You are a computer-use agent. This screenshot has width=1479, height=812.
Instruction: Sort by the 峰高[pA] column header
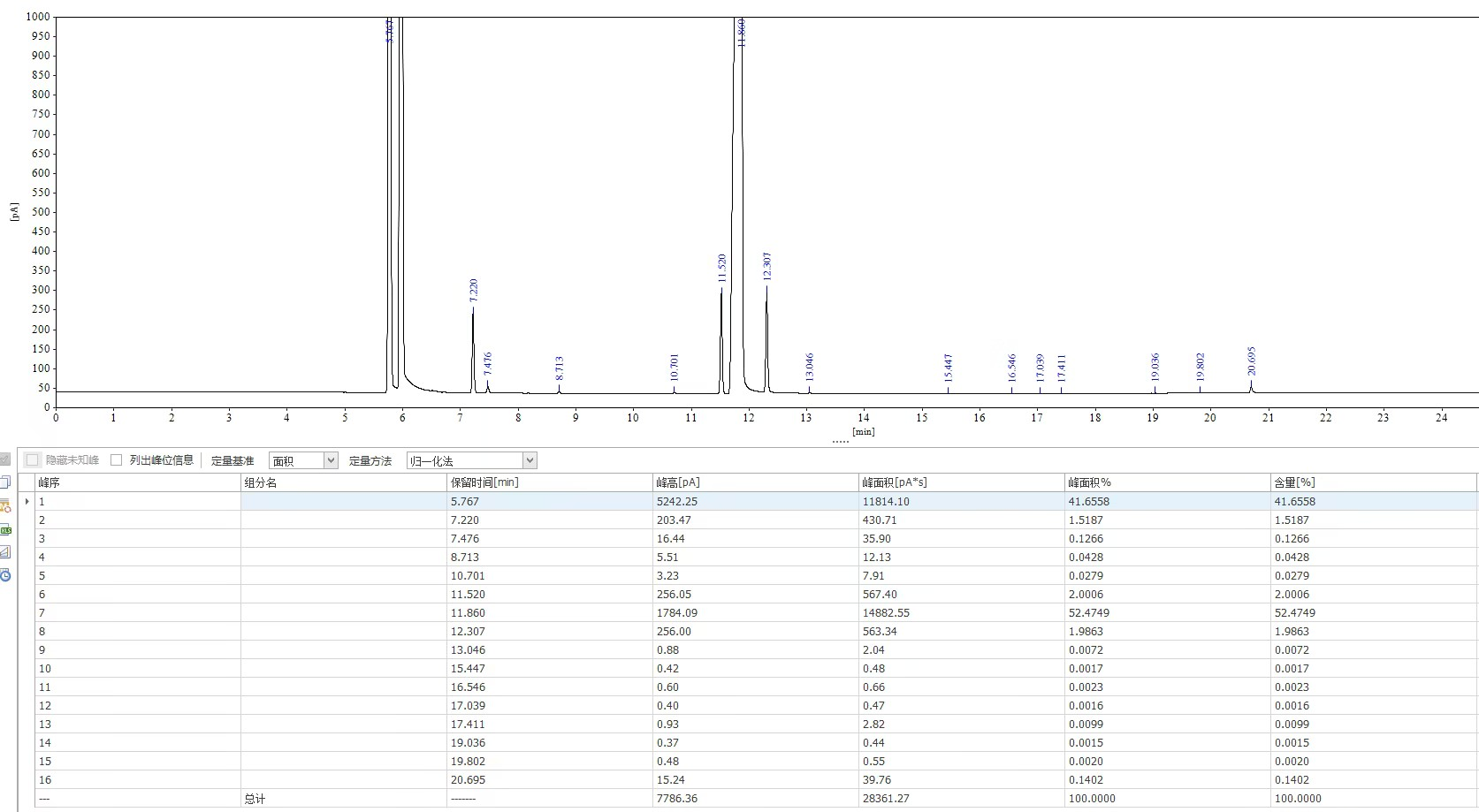click(x=754, y=482)
